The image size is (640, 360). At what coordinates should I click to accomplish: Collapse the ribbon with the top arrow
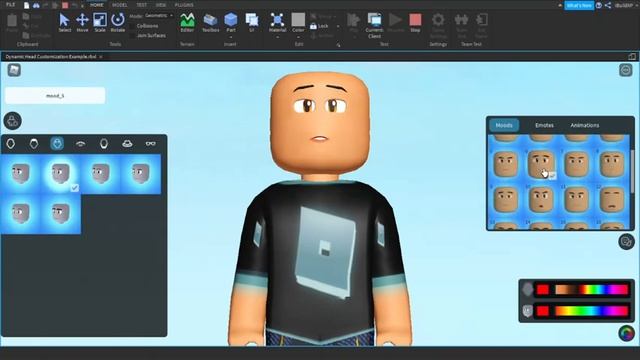(x=560, y=5)
